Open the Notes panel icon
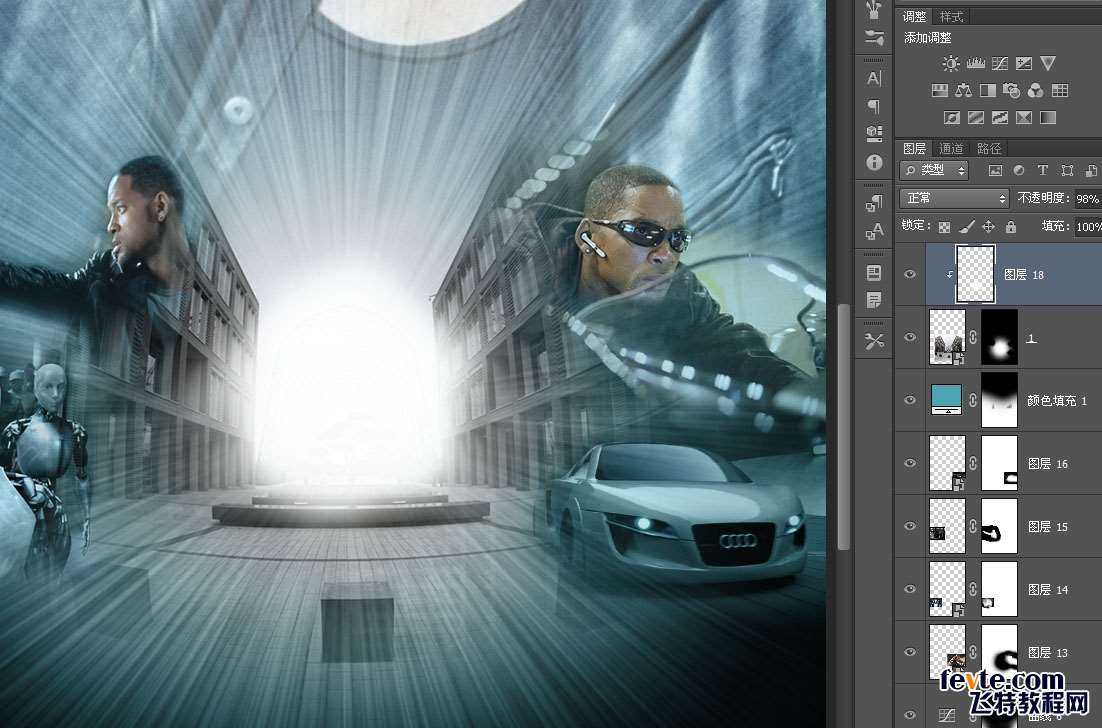The height and width of the screenshot is (728, 1102). [874, 301]
